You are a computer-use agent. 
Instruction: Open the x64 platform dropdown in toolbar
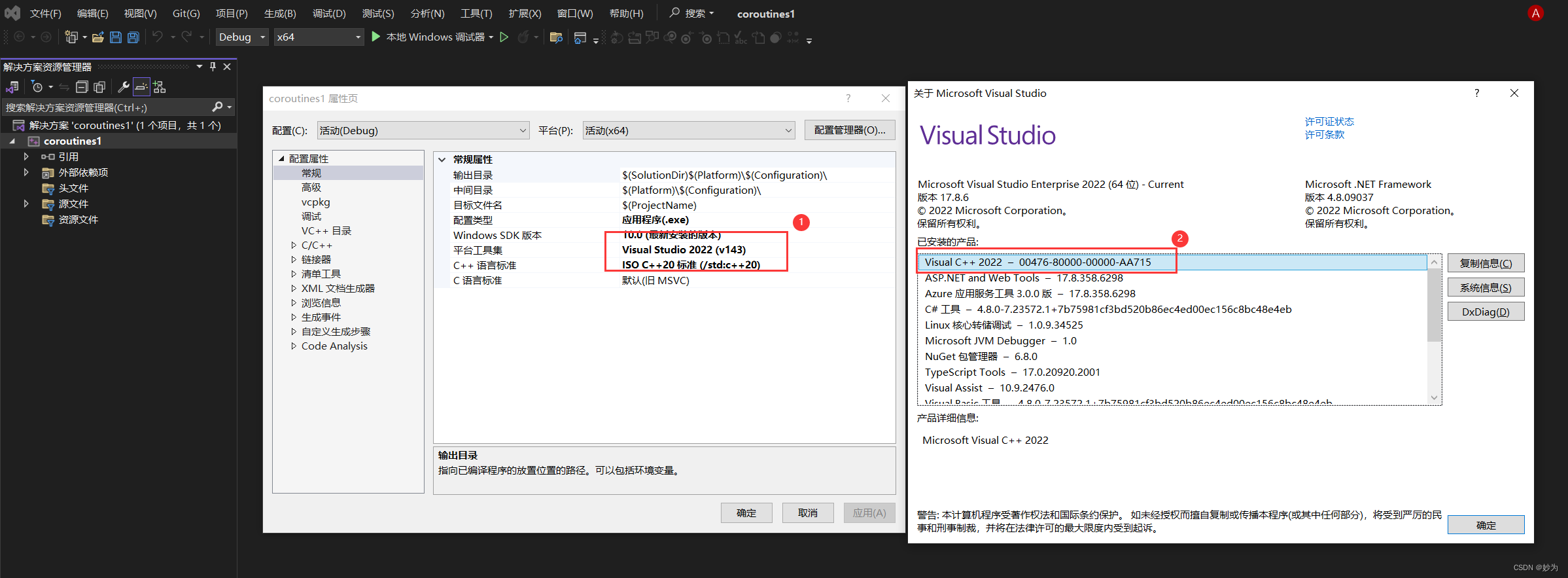point(319,37)
